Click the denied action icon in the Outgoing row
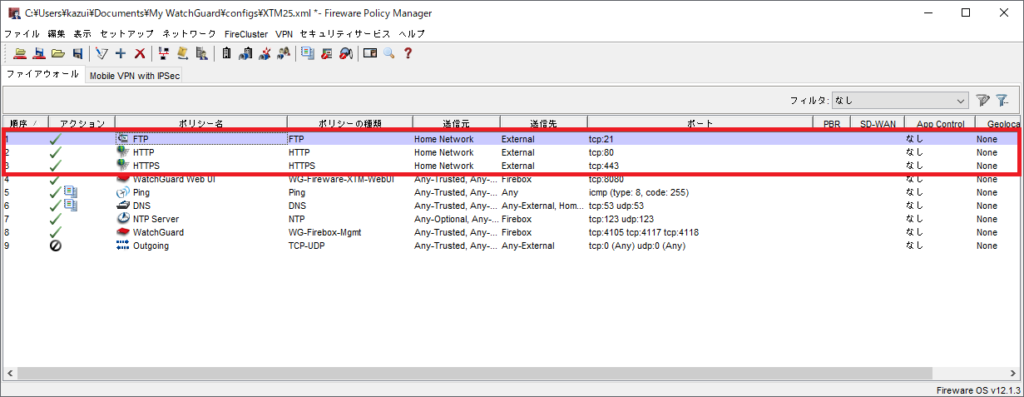Viewport: 1024px width, 397px height. point(56,246)
